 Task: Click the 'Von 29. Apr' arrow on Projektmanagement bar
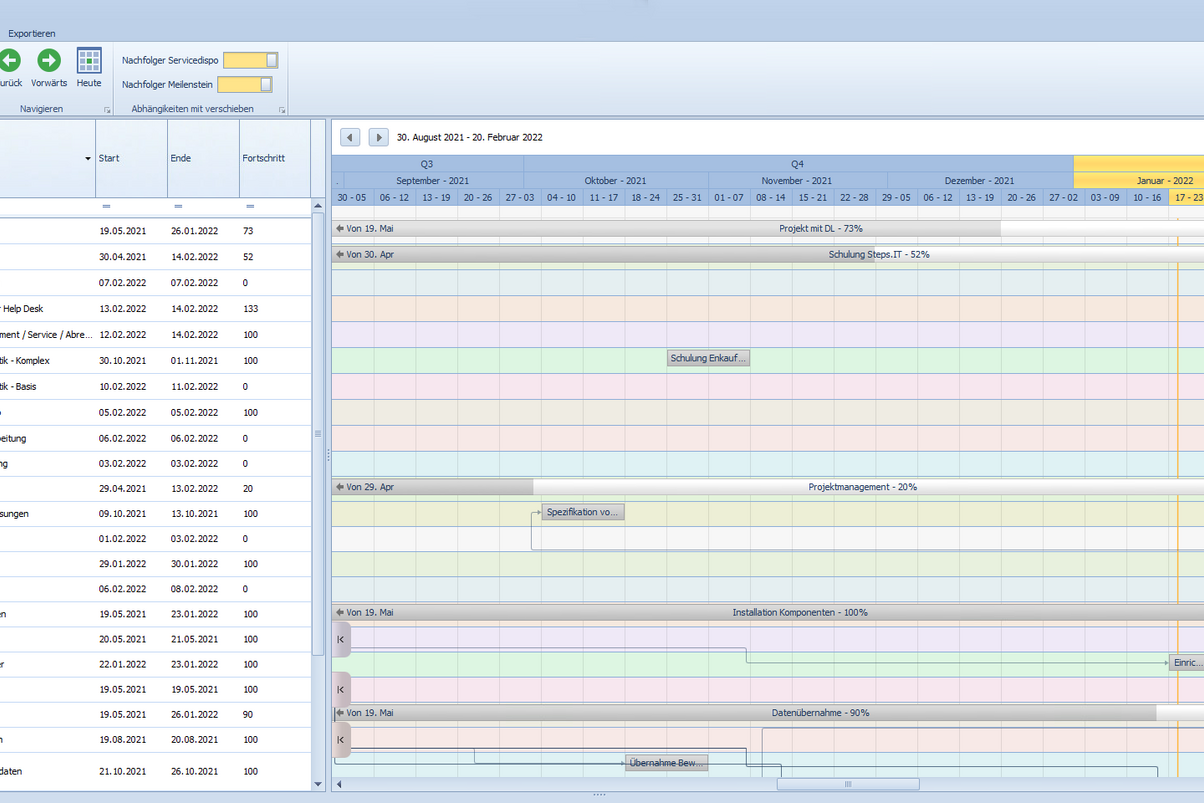pyautogui.click(x=340, y=487)
